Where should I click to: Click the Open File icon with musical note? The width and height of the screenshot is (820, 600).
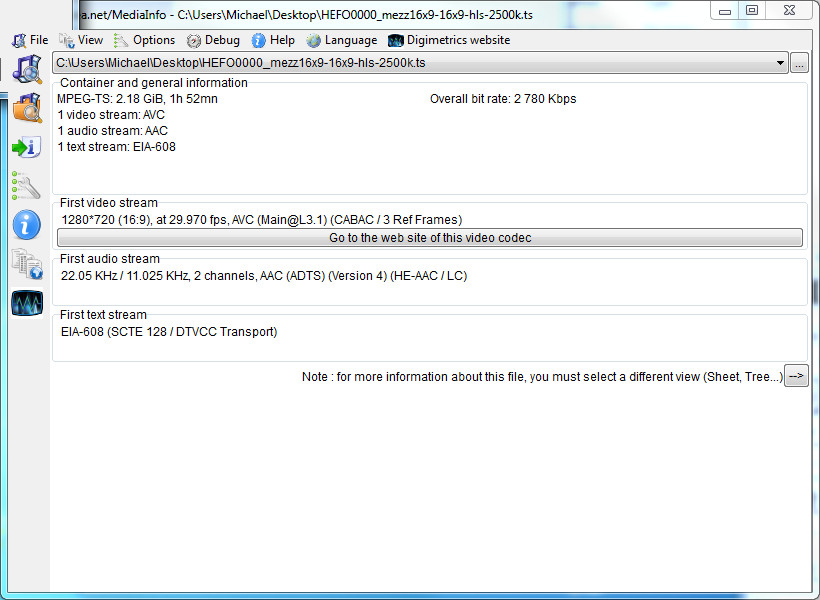click(x=27, y=69)
